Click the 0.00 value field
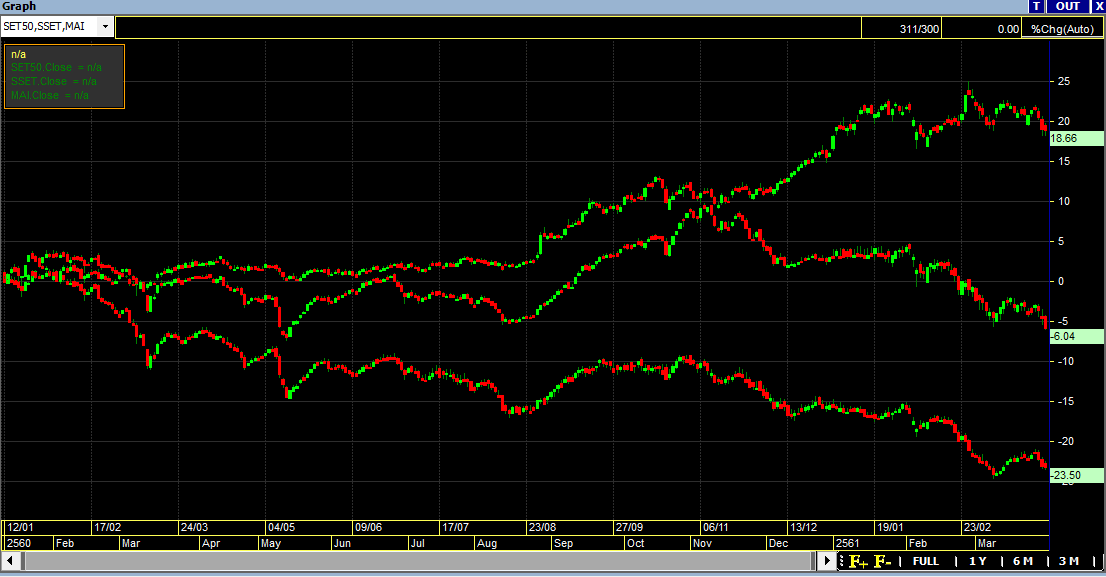 [981, 29]
